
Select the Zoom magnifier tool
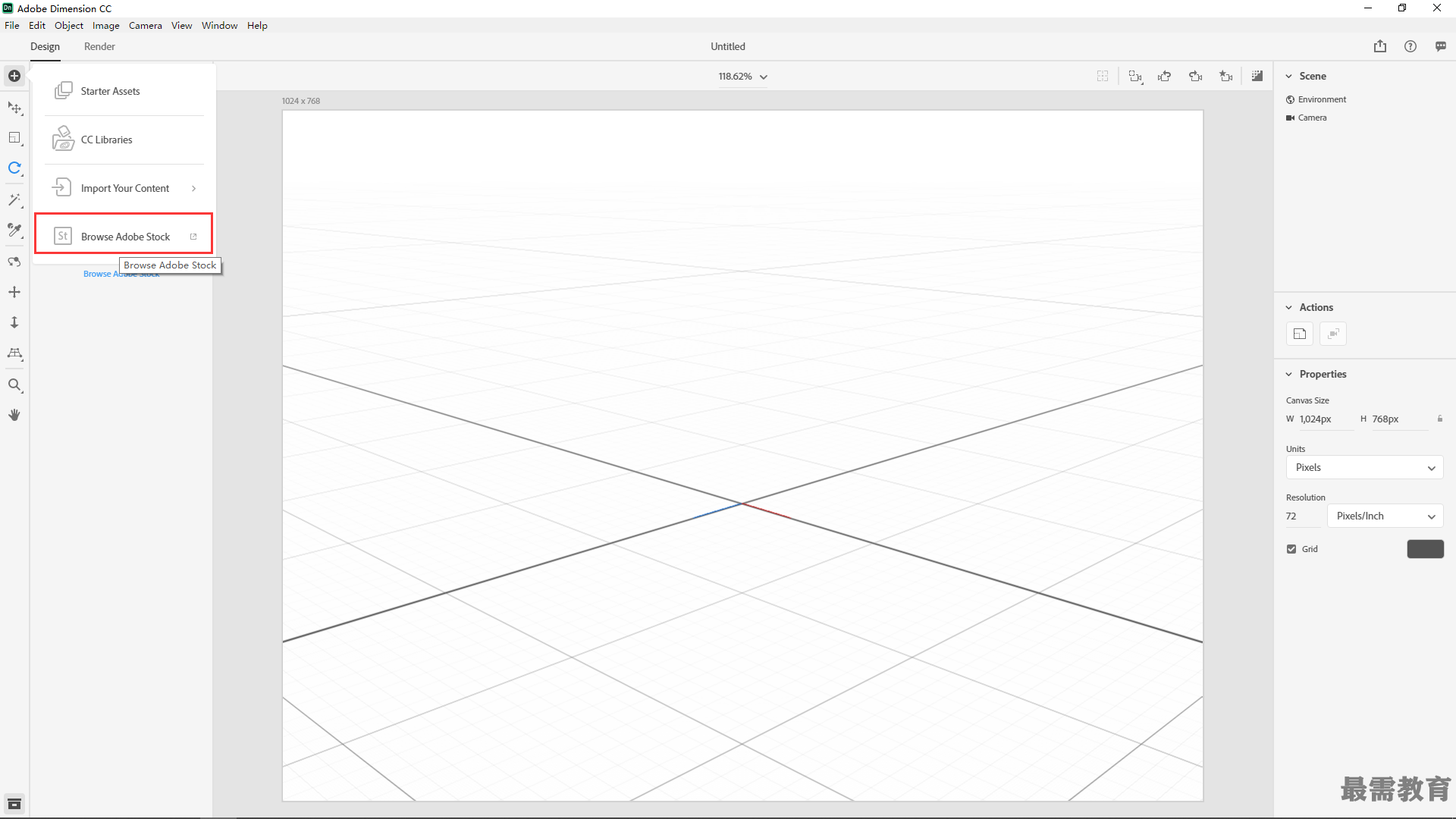[x=14, y=385]
